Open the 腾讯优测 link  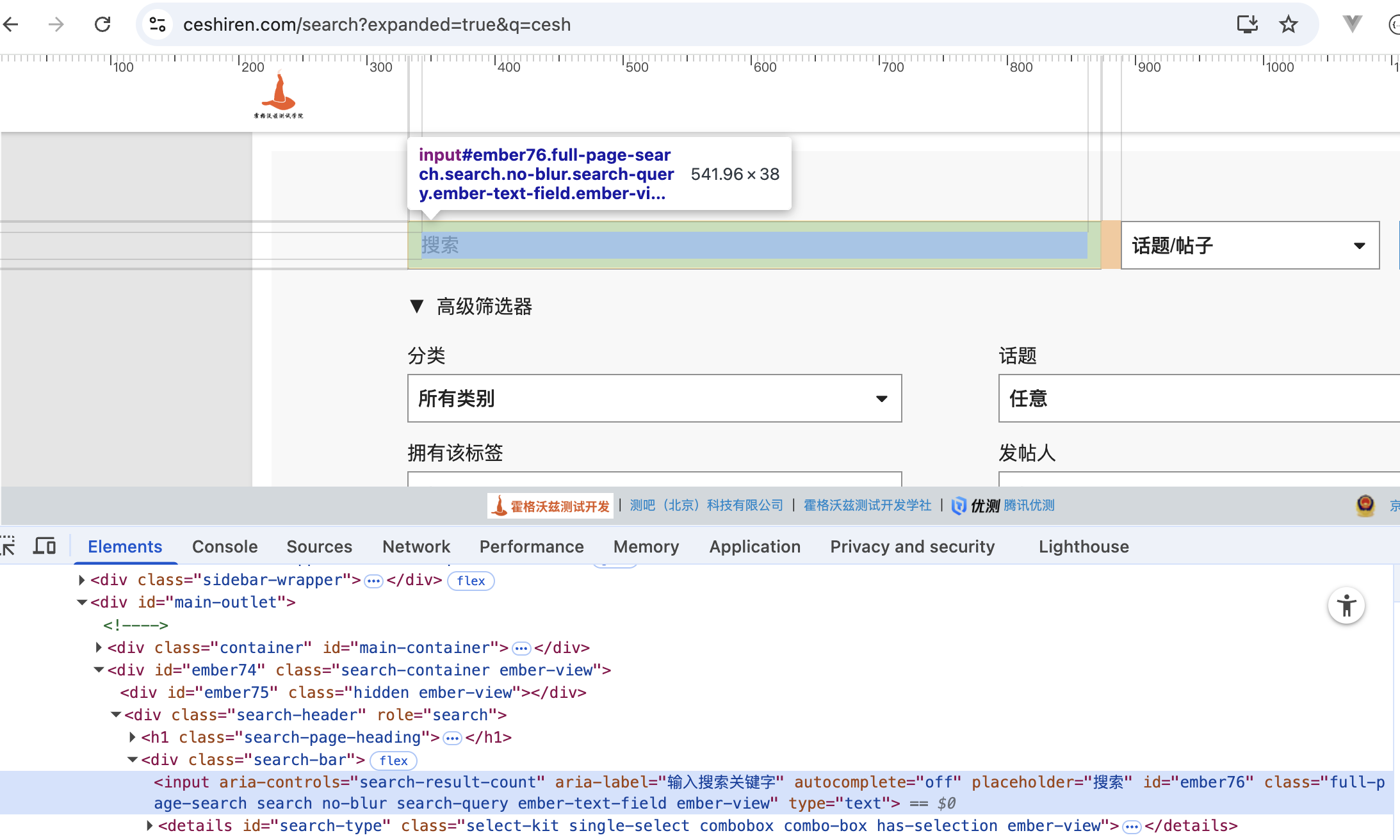(x=1029, y=505)
